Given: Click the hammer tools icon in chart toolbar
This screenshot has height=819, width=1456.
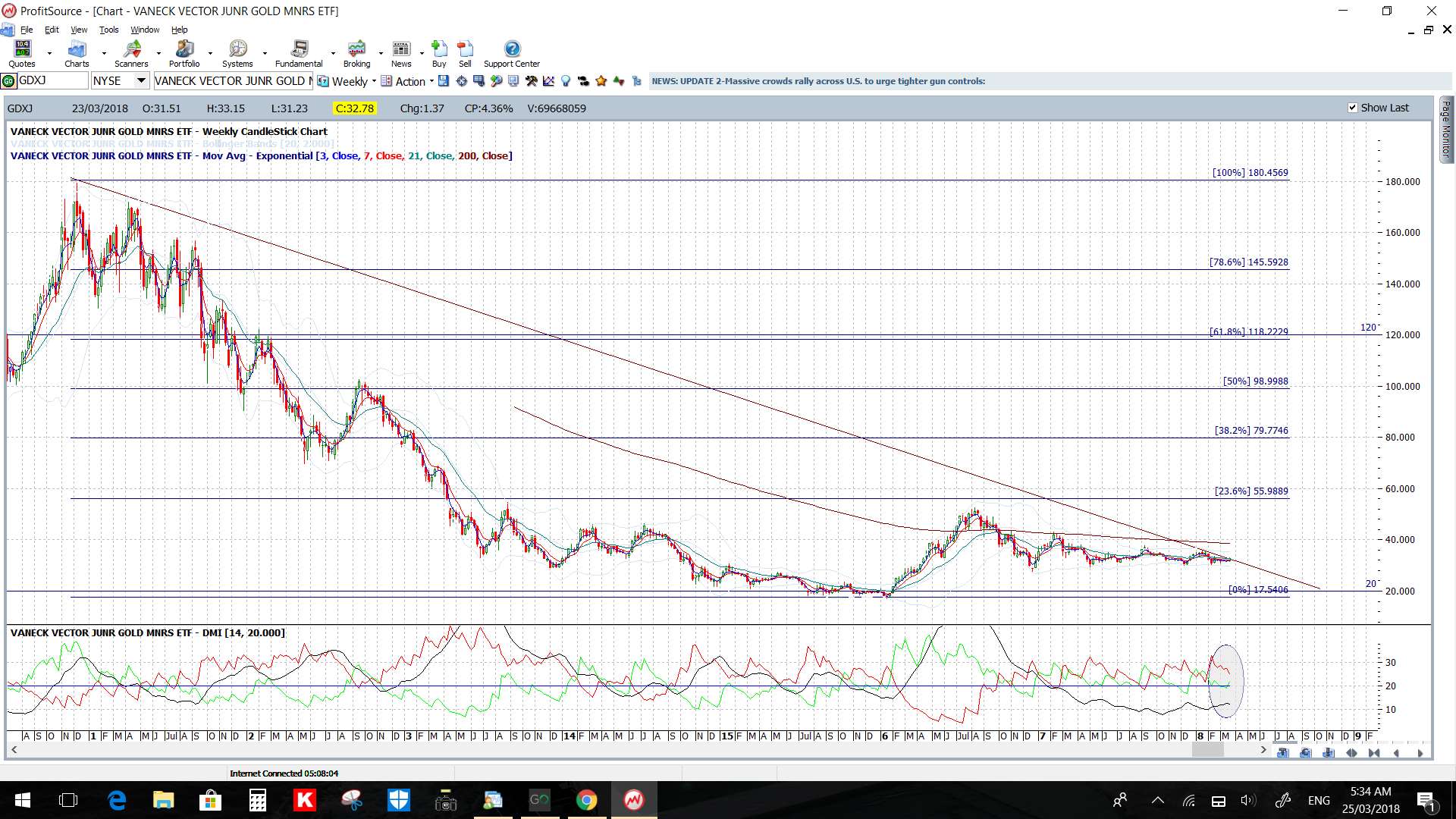Looking at the screenshot, I should [531, 81].
